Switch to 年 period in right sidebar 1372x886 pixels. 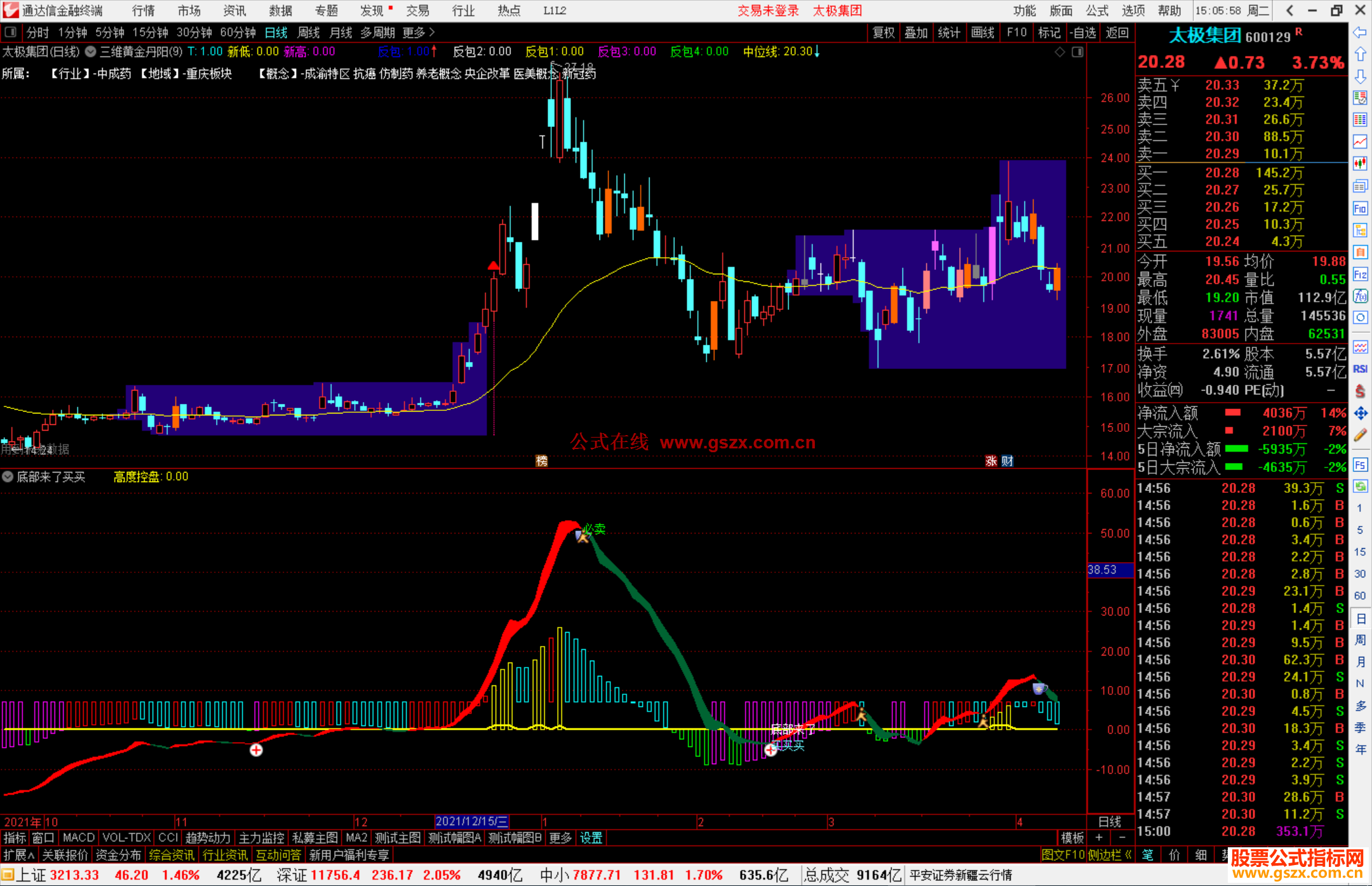point(1360,749)
